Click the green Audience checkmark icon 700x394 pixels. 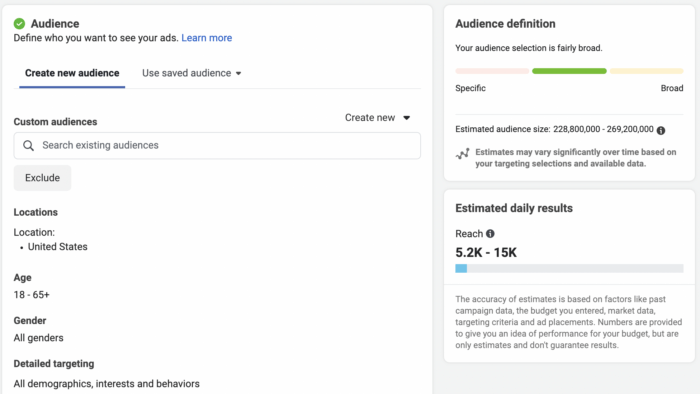click(19, 23)
